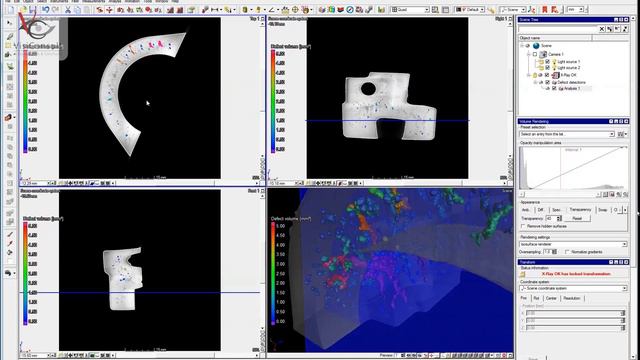The image size is (640, 360).
Task: Select the X-Ray OK volume icon in tree
Action: (556, 76)
